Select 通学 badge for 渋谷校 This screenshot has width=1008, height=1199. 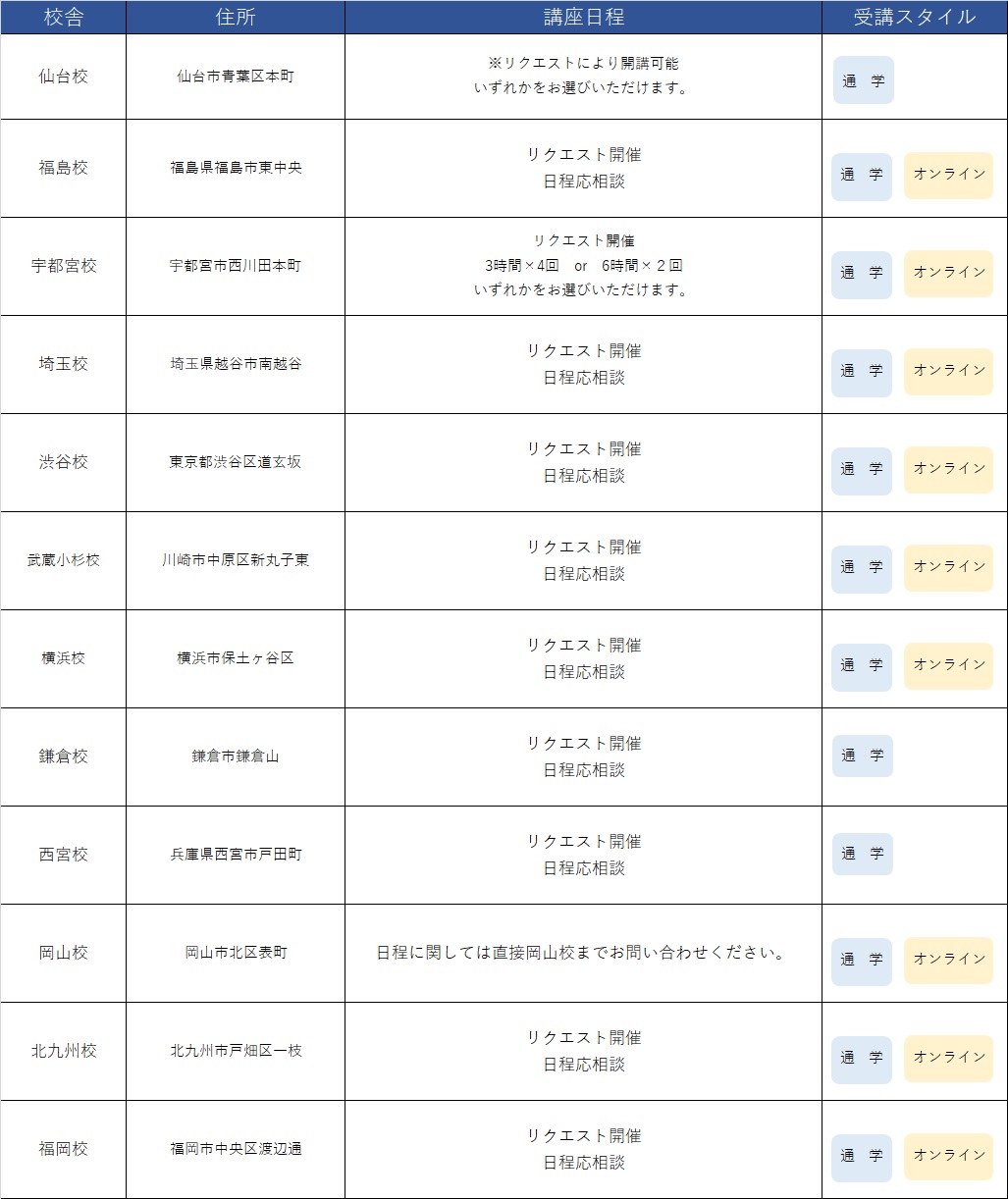point(862,469)
